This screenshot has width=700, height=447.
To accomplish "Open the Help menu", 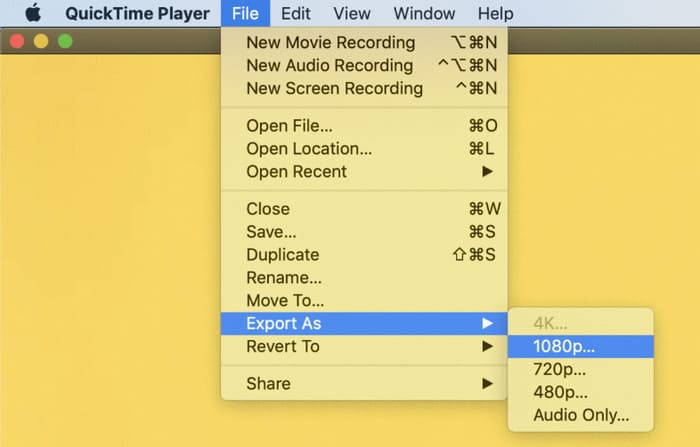I will coord(495,13).
